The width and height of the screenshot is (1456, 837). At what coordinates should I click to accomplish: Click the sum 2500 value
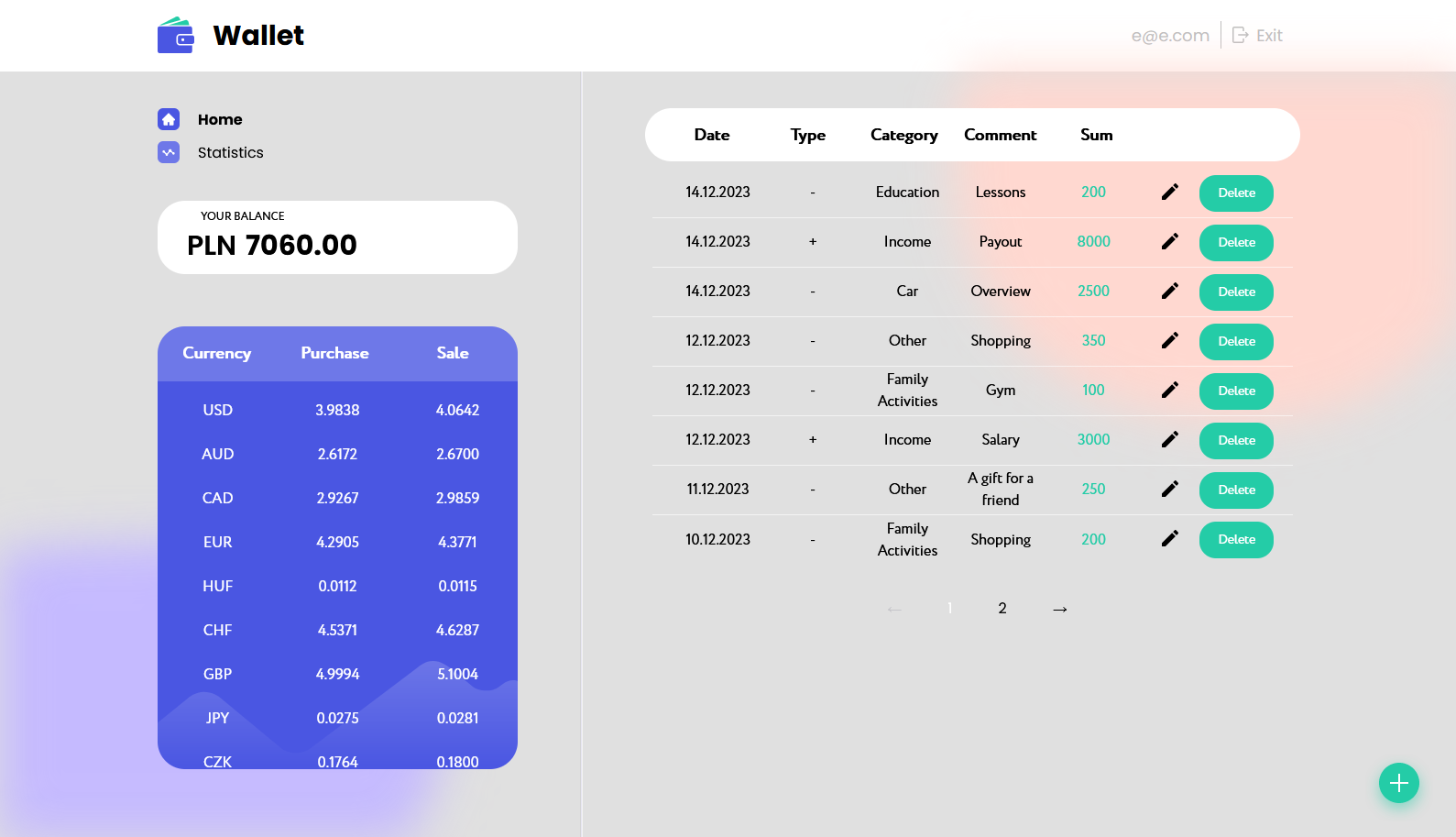tap(1093, 292)
